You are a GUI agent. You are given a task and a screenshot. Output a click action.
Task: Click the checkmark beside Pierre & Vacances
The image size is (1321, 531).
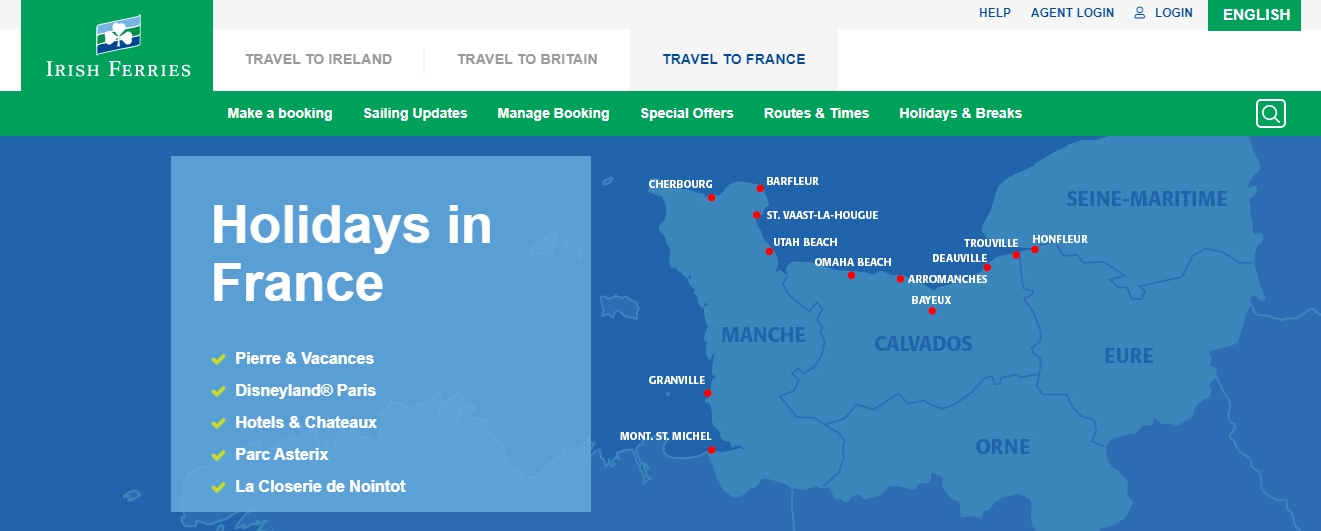tap(218, 359)
